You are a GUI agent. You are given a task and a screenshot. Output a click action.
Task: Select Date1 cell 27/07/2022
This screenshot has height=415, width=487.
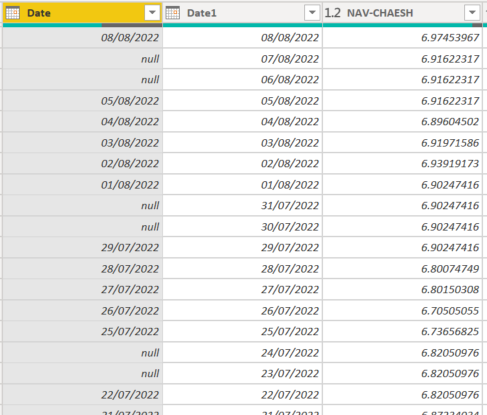[242, 290]
